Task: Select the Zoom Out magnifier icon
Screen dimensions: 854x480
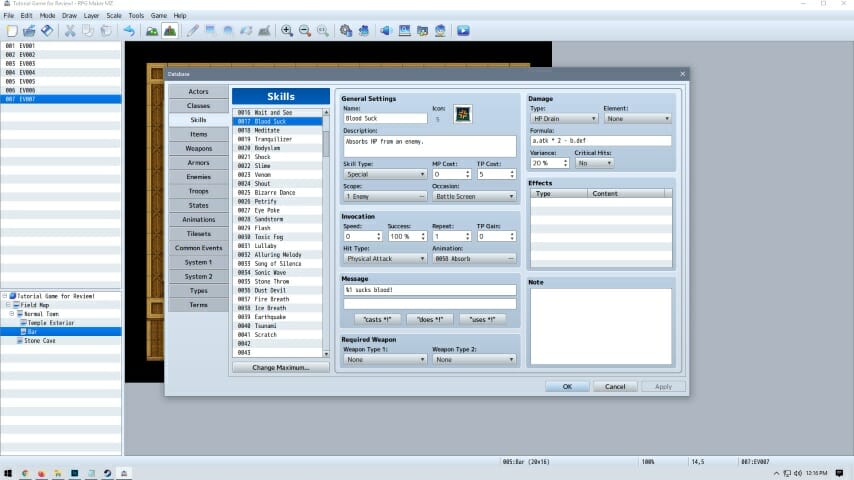Action: coord(304,31)
